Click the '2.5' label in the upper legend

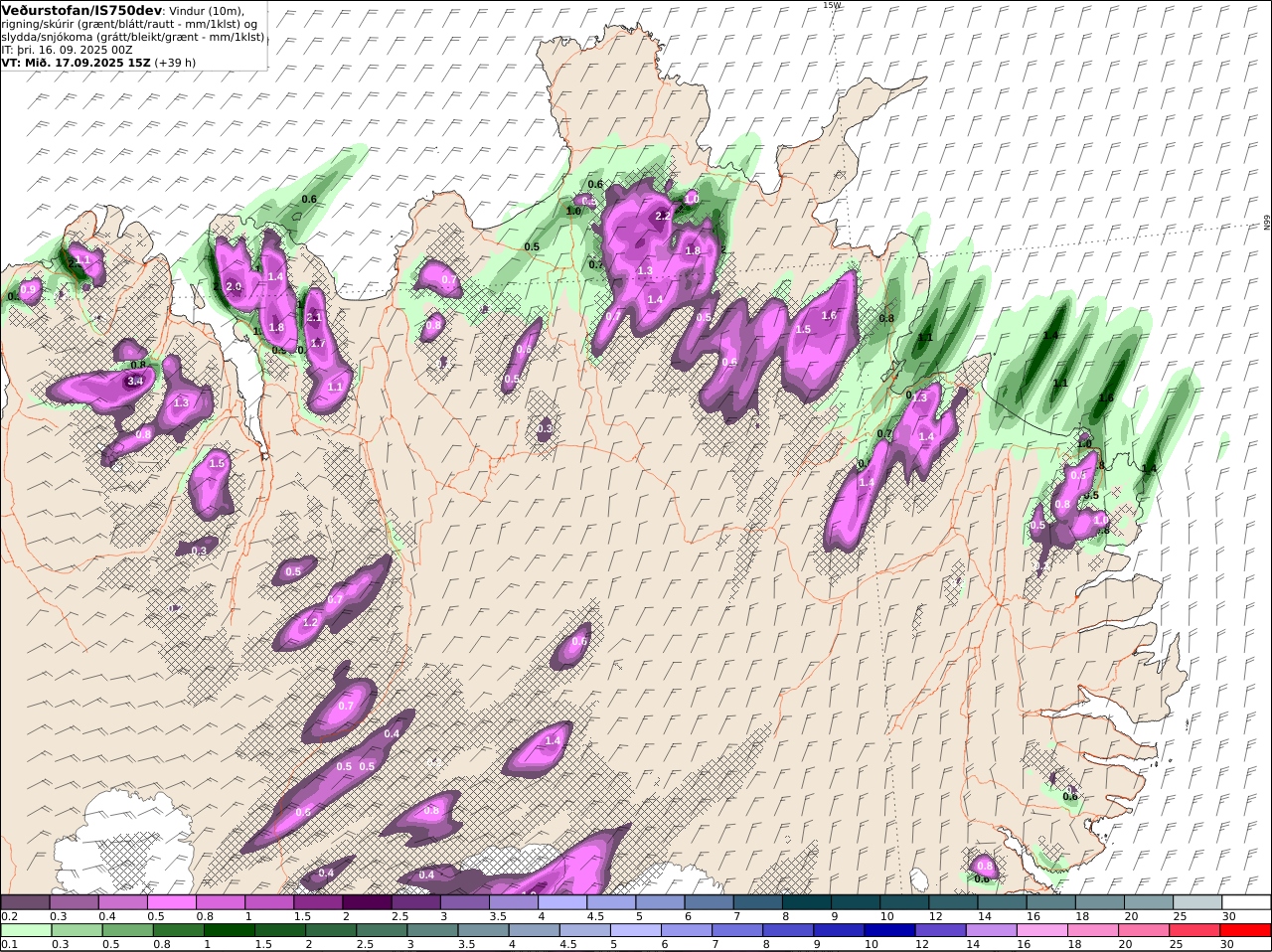(400, 916)
